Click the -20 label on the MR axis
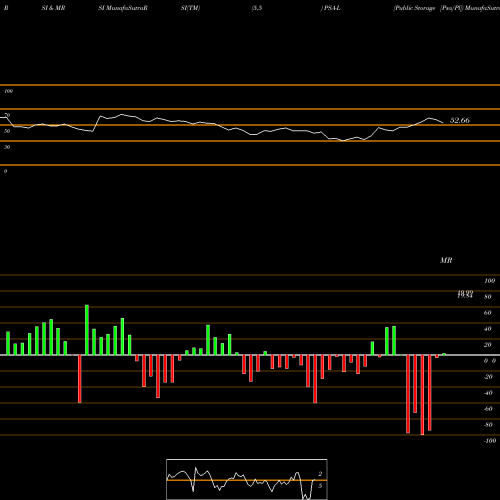500x500 pixels. (x=488, y=377)
